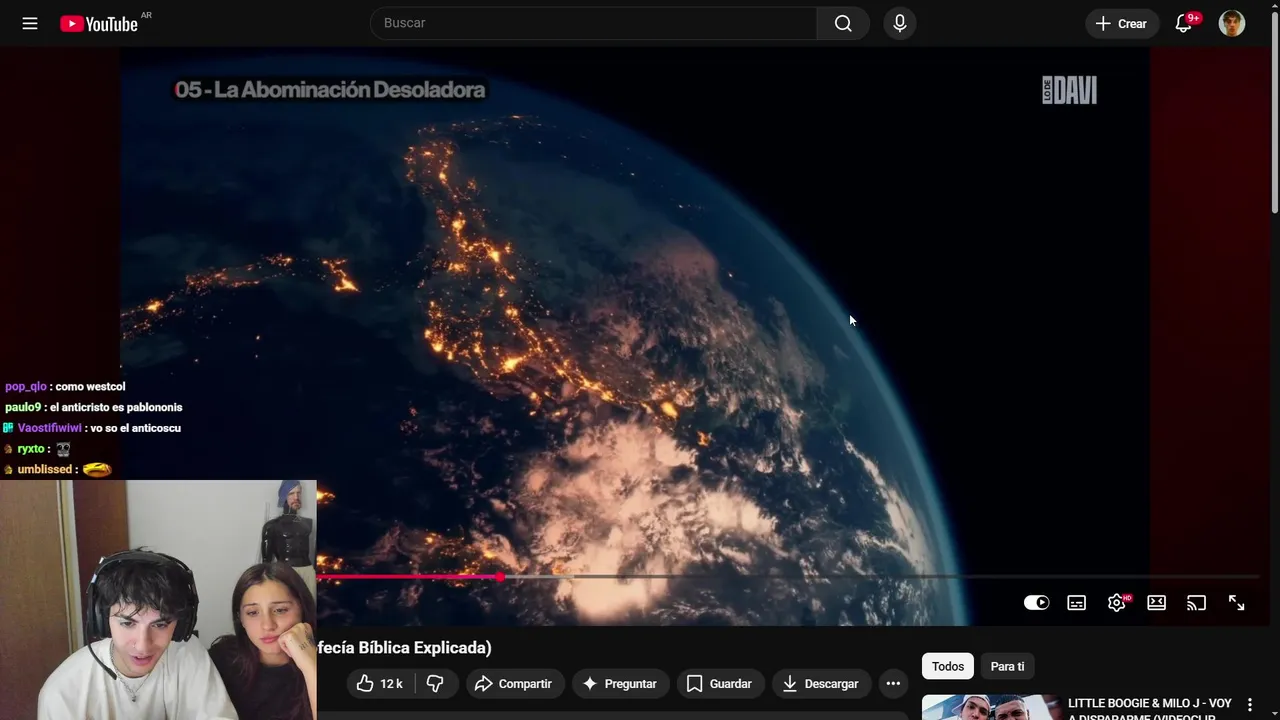The width and height of the screenshot is (1280, 720).
Task: Download video with Descargar button
Action: click(820, 684)
